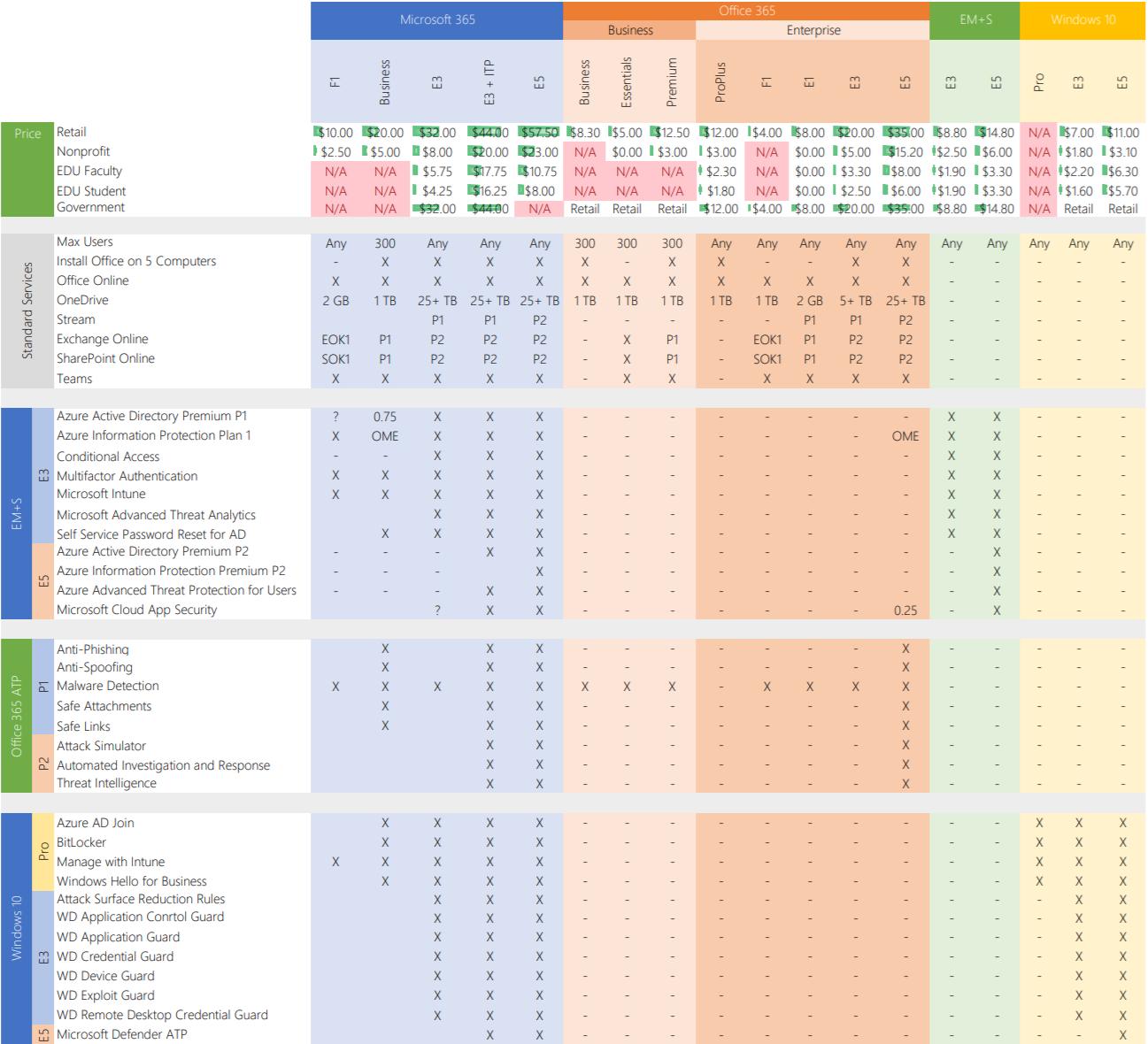Click Azure Active Directory Premium P2 label
This screenshot has height=1044, width=1148.
(153, 551)
